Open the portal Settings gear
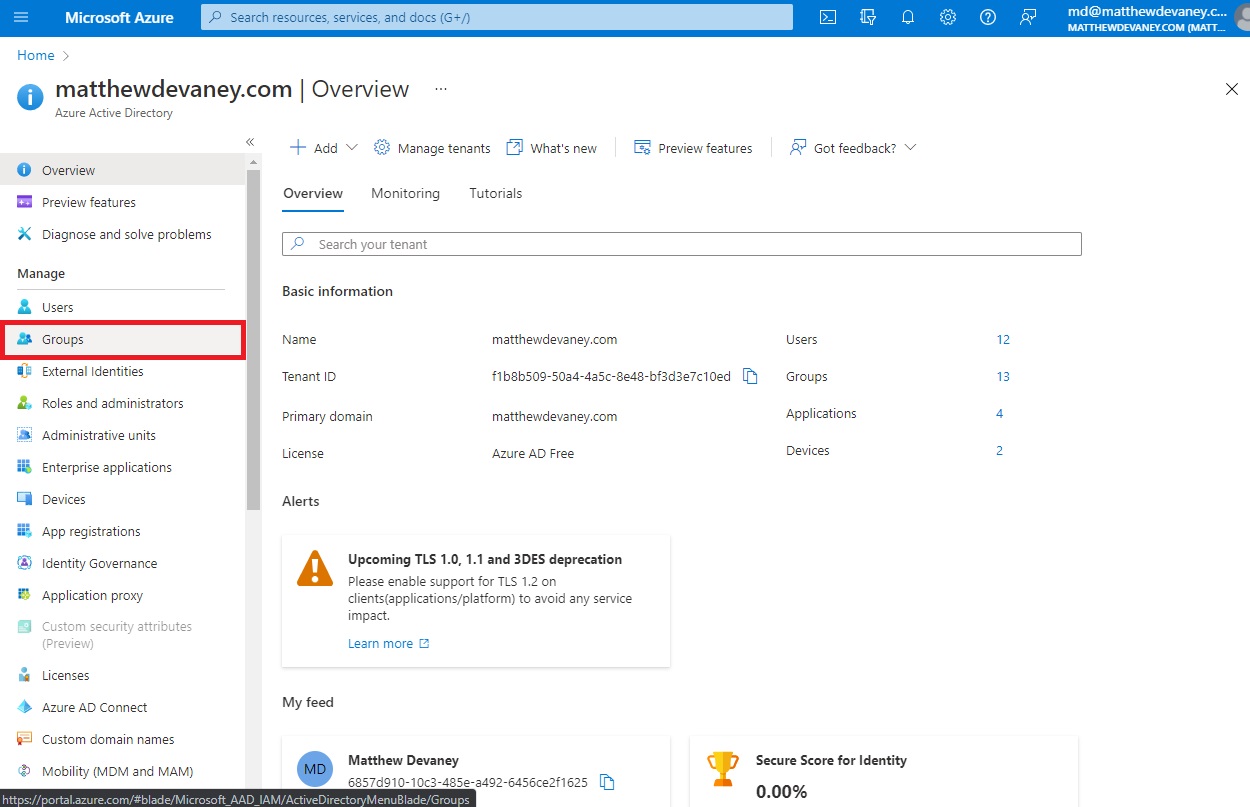 pos(948,17)
